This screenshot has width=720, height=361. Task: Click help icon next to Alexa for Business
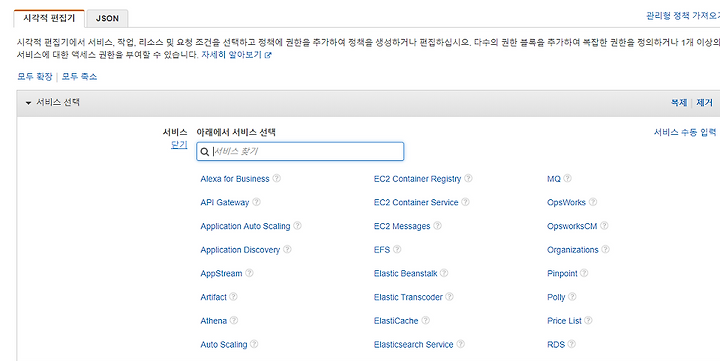[x=276, y=178]
